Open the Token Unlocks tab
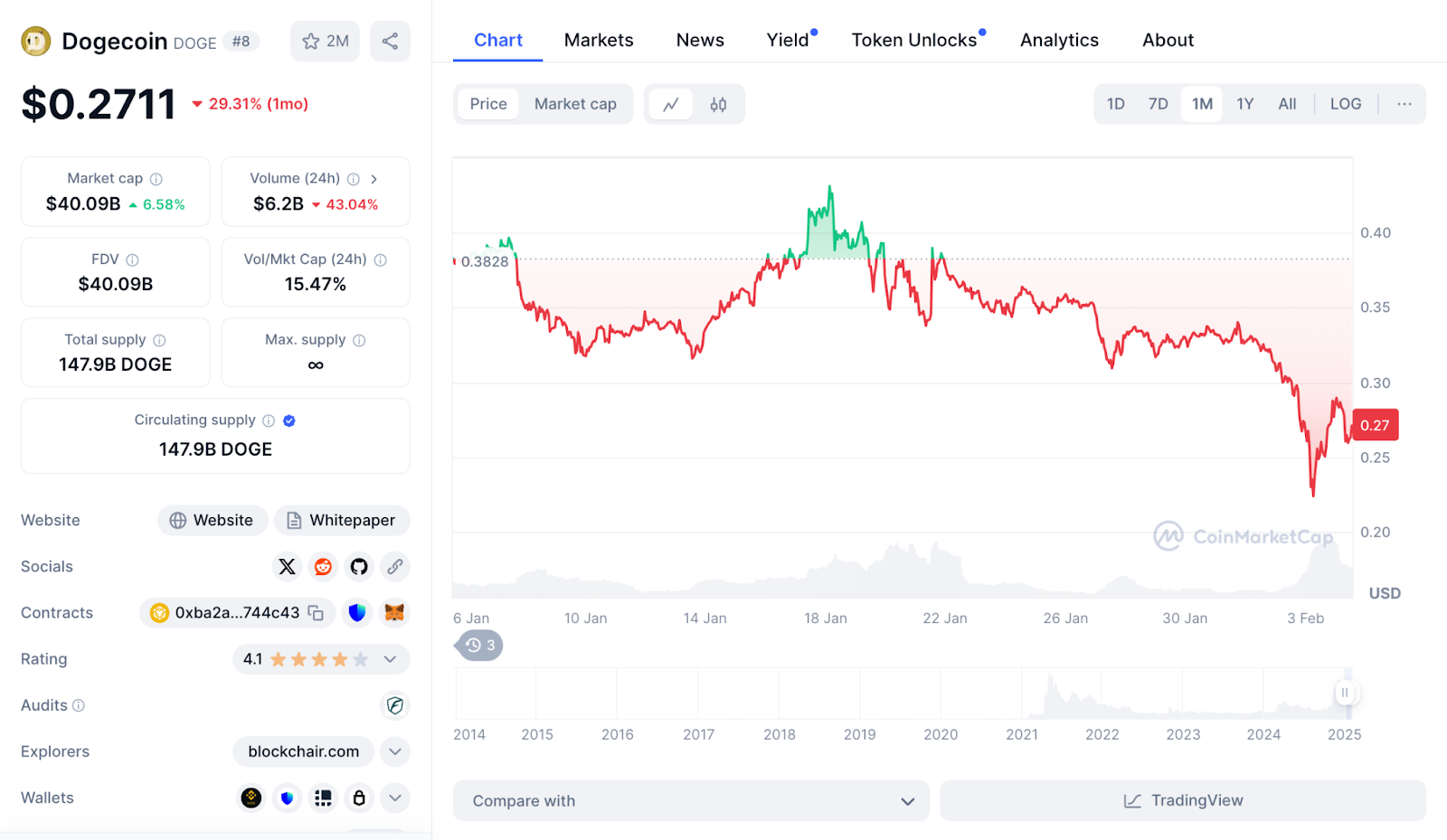This screenshot has height=840, width=1447. tap(914, 40)
